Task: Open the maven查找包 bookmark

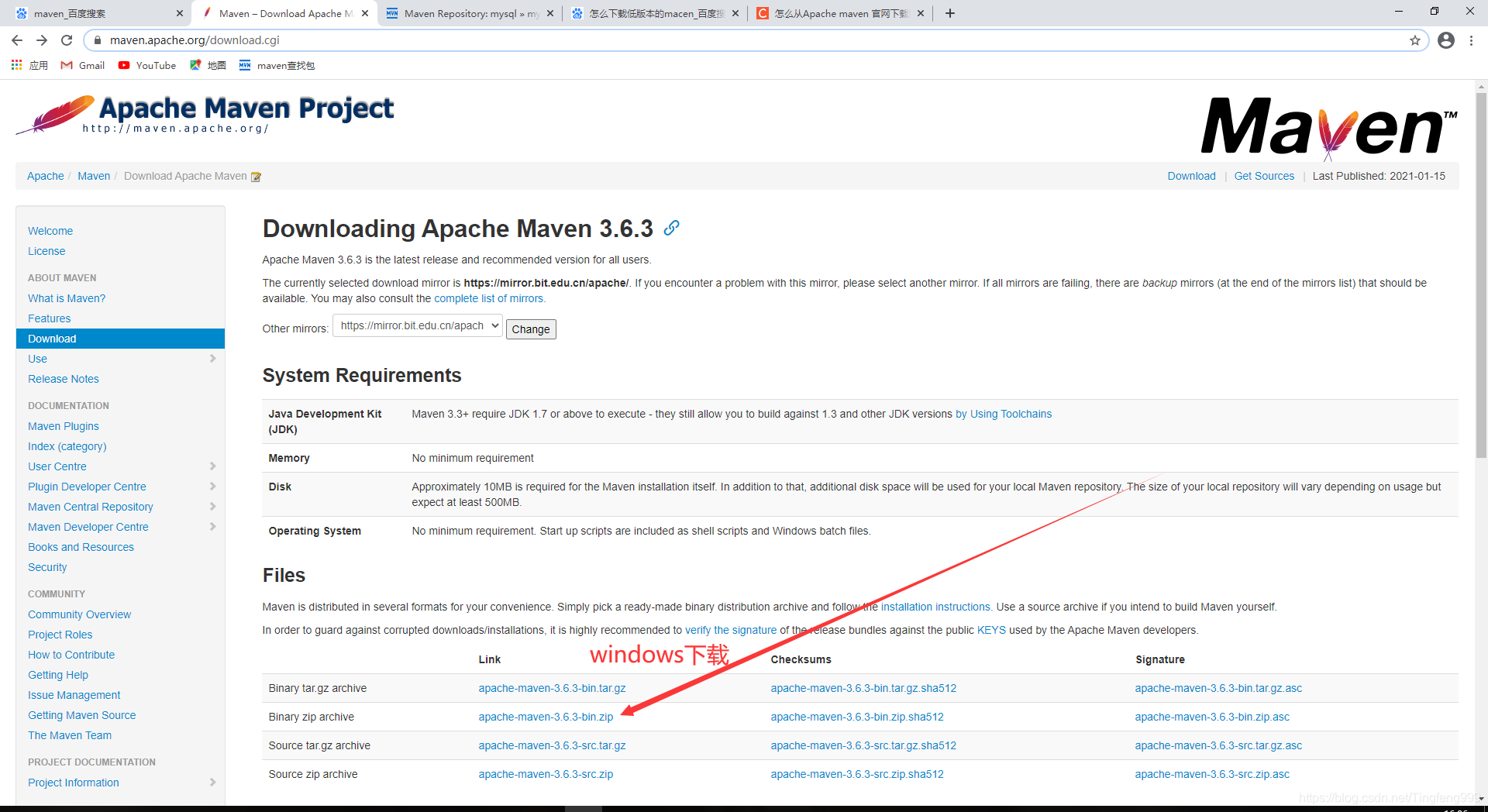Action: pyautogui.click(x=277, y=65)
